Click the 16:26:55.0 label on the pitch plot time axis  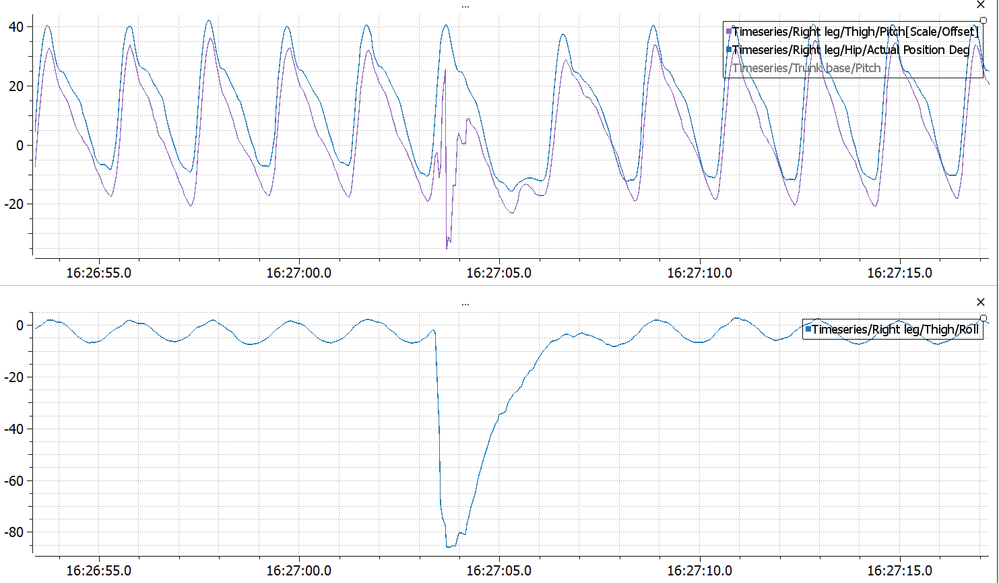(99, 273)
